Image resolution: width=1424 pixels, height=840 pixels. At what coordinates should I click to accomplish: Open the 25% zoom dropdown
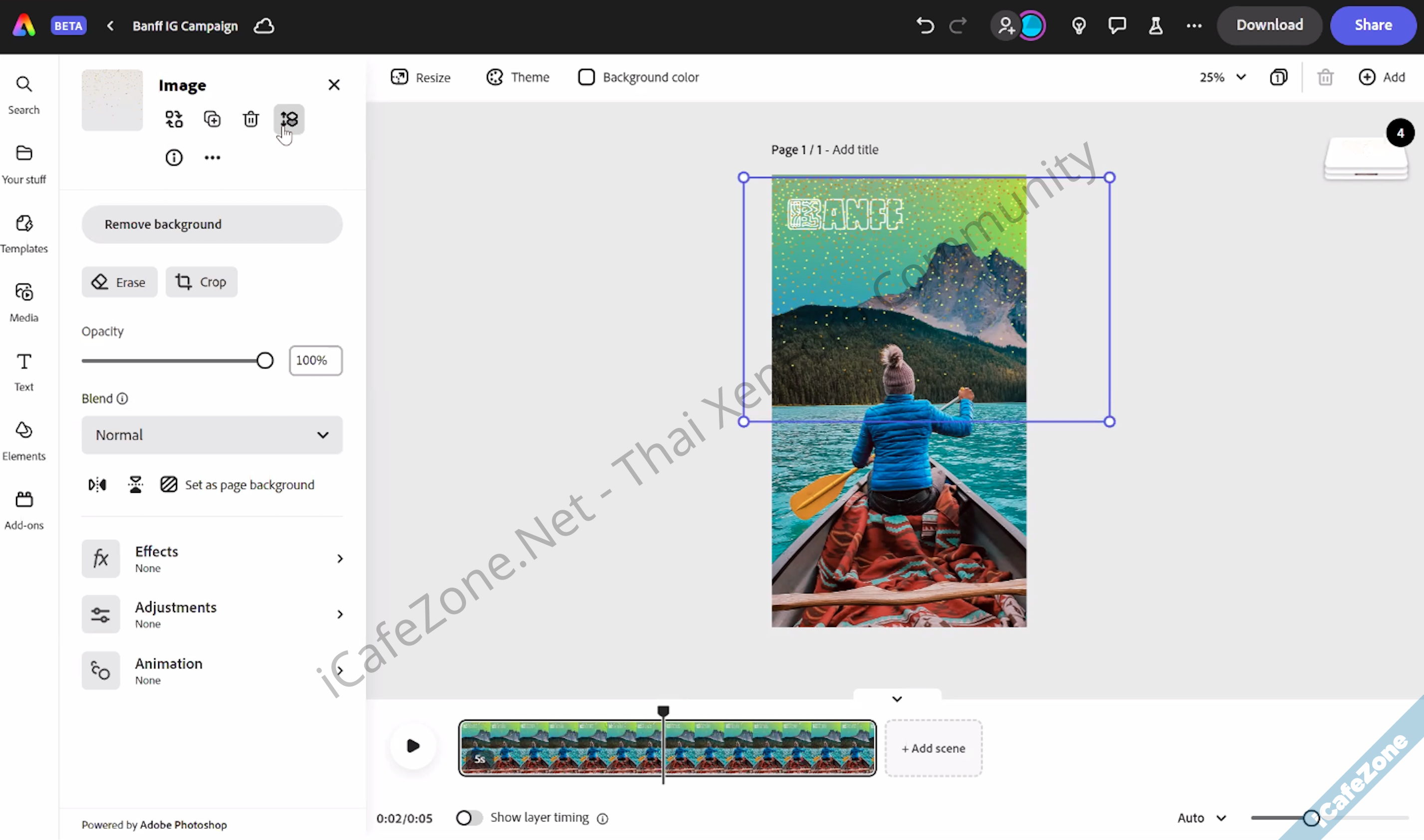pos(1222,77)
